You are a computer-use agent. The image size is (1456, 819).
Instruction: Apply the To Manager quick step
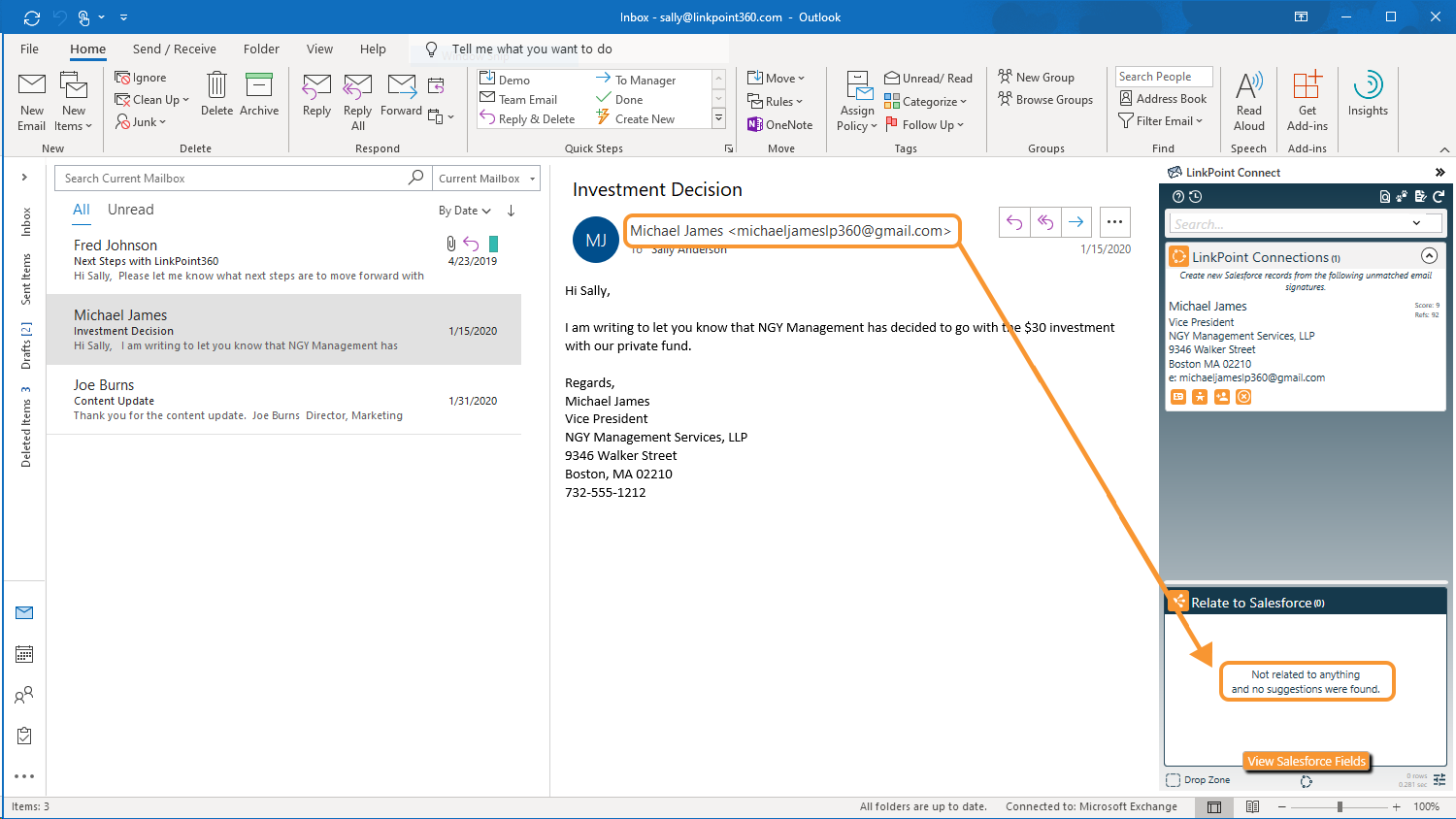click(x=635, y=80)
